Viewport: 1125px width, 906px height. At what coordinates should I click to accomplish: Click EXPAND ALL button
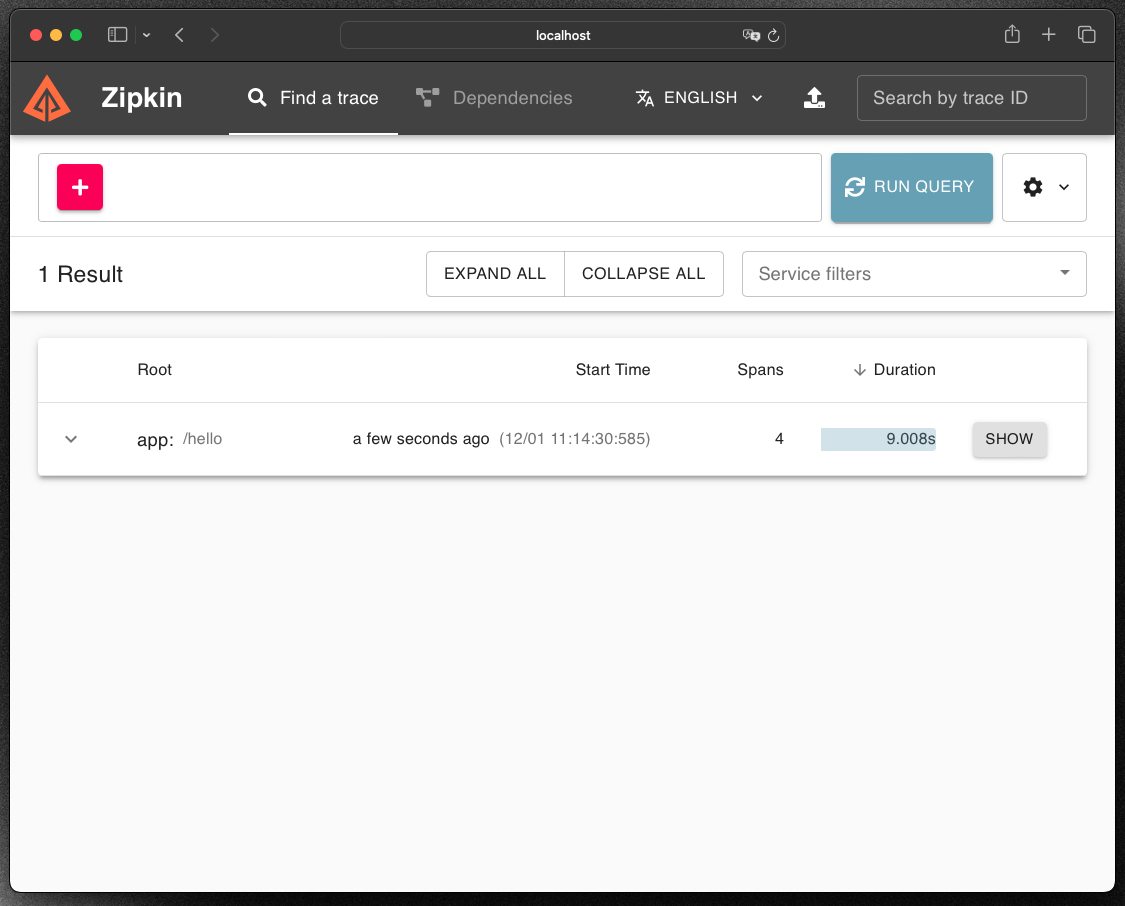495,273
